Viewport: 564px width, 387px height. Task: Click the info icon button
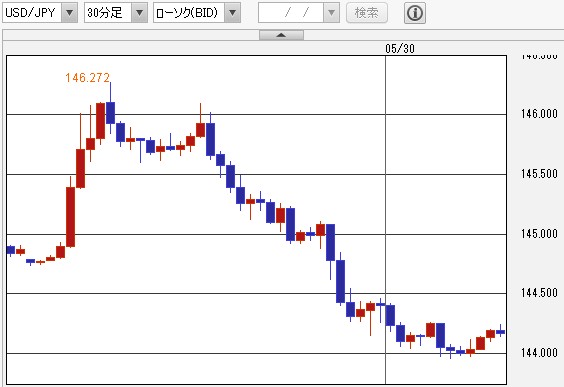(415, 13)
